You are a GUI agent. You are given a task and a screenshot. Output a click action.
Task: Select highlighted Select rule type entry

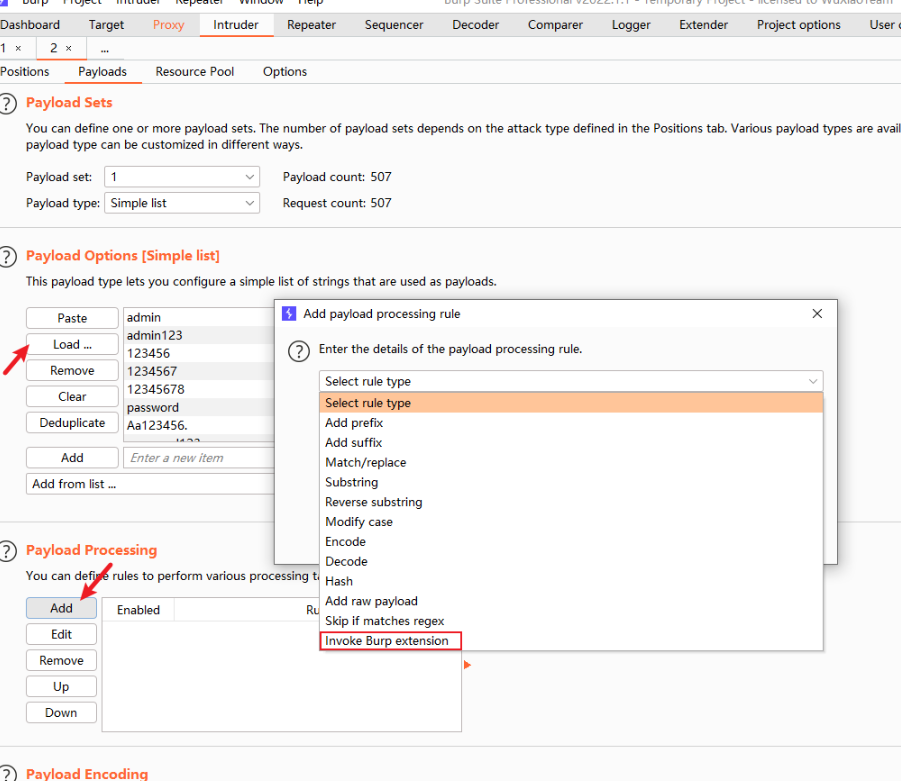[x=571, y=403]
